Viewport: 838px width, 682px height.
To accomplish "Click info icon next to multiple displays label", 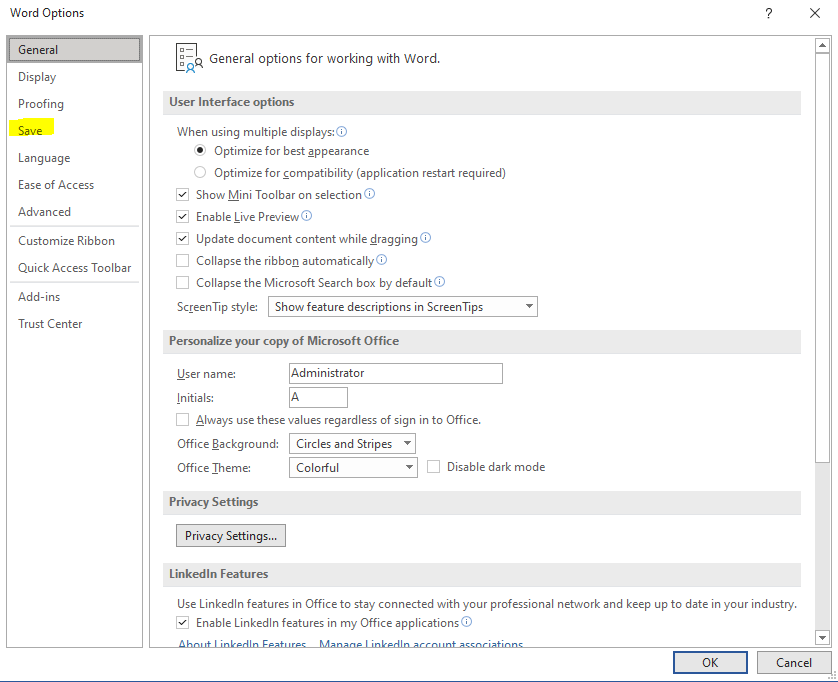I will point(342,131).
